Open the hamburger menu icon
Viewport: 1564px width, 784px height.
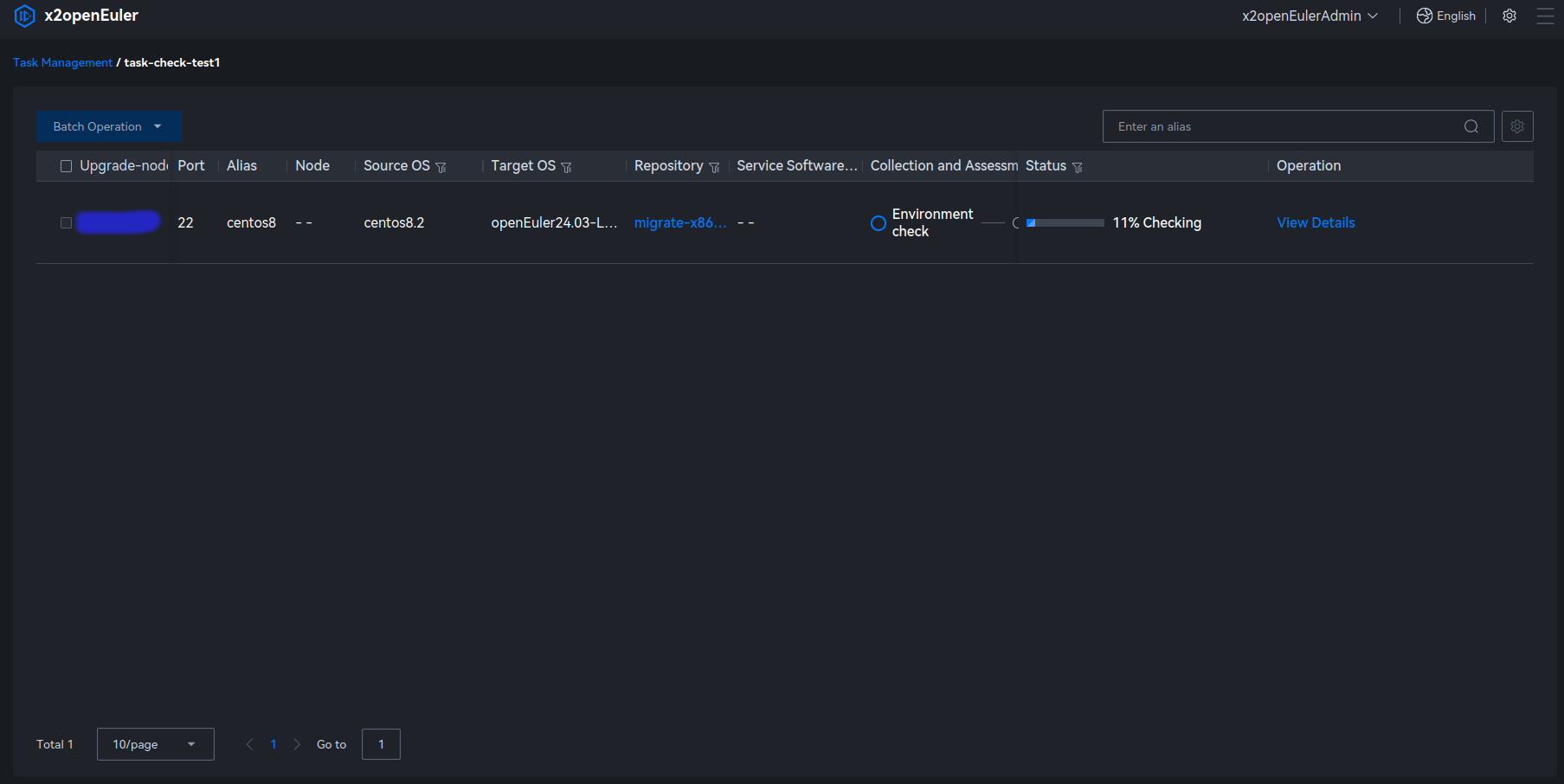click(1545, 16)
